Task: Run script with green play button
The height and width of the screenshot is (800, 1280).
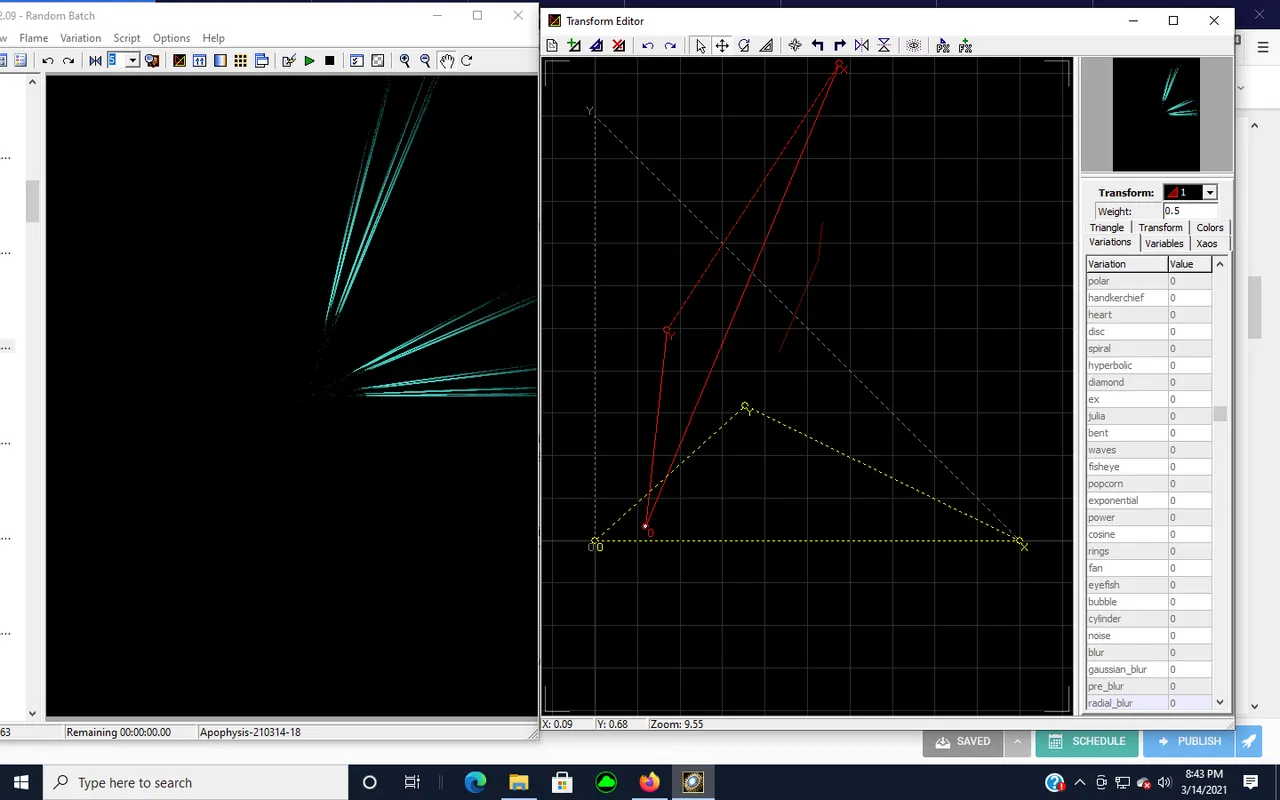Action: [x=309, y=61]
